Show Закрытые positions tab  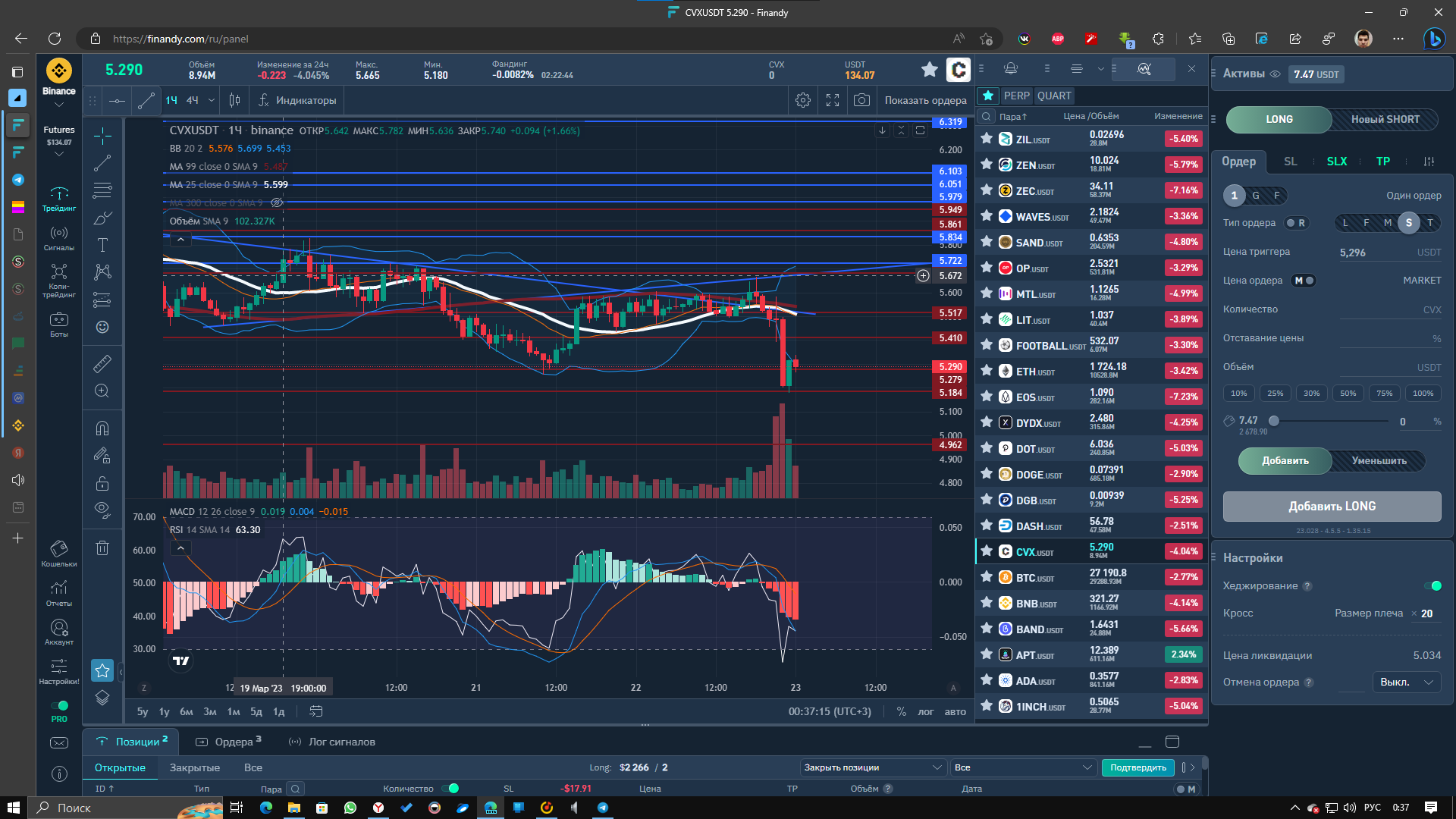pyautogui.click(x=195, y=767)
